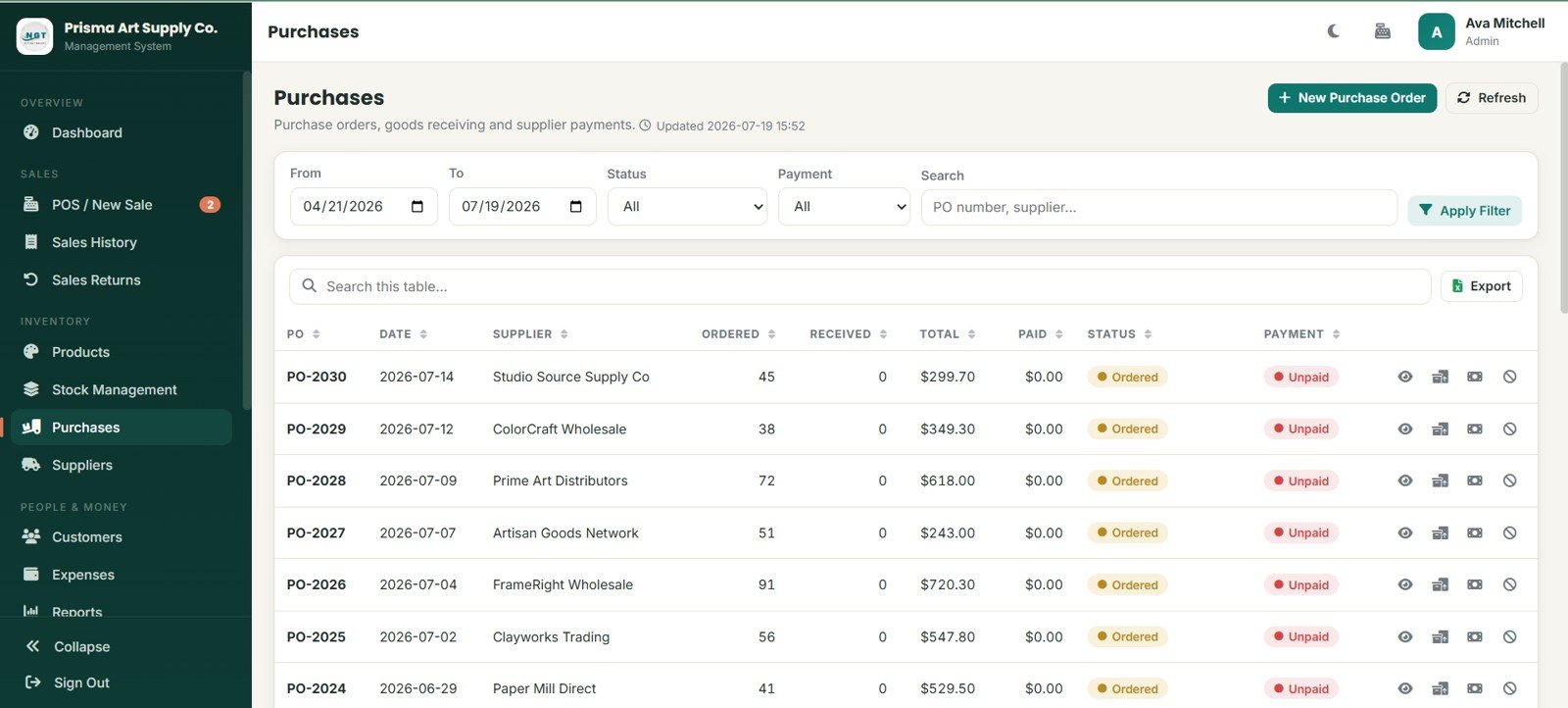This screenshot has width=1568, height=708.
Task: Sort table by PO column
Action: click(x=304, y=334)
